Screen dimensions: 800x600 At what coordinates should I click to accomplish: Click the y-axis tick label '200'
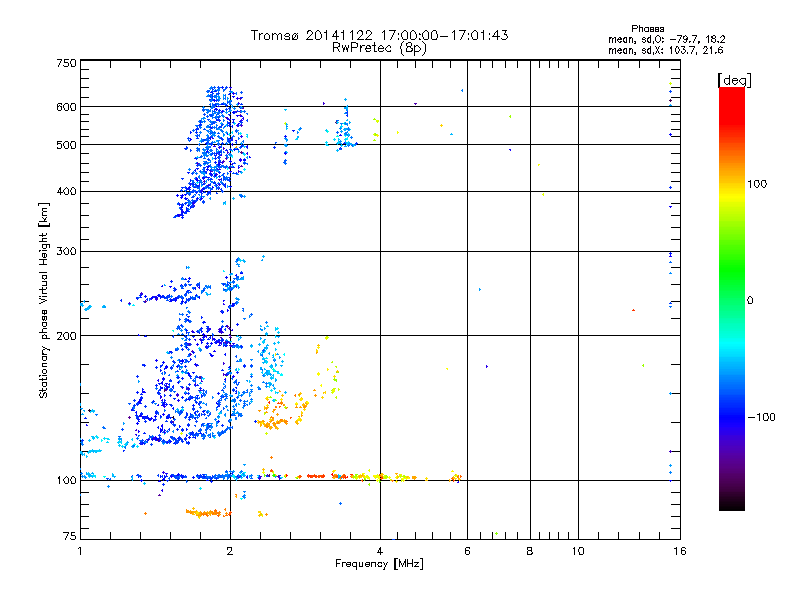tap(66, 336)
